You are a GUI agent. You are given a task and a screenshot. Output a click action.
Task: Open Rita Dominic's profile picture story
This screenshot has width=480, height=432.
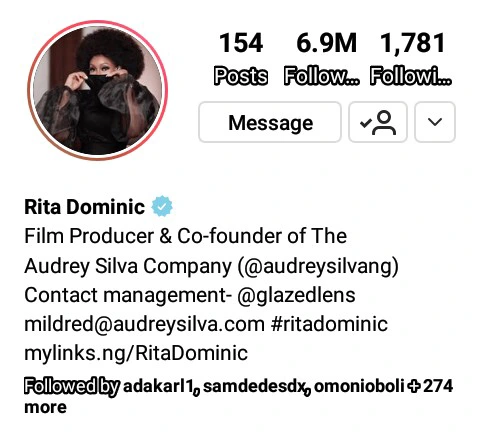coord(98,90)
